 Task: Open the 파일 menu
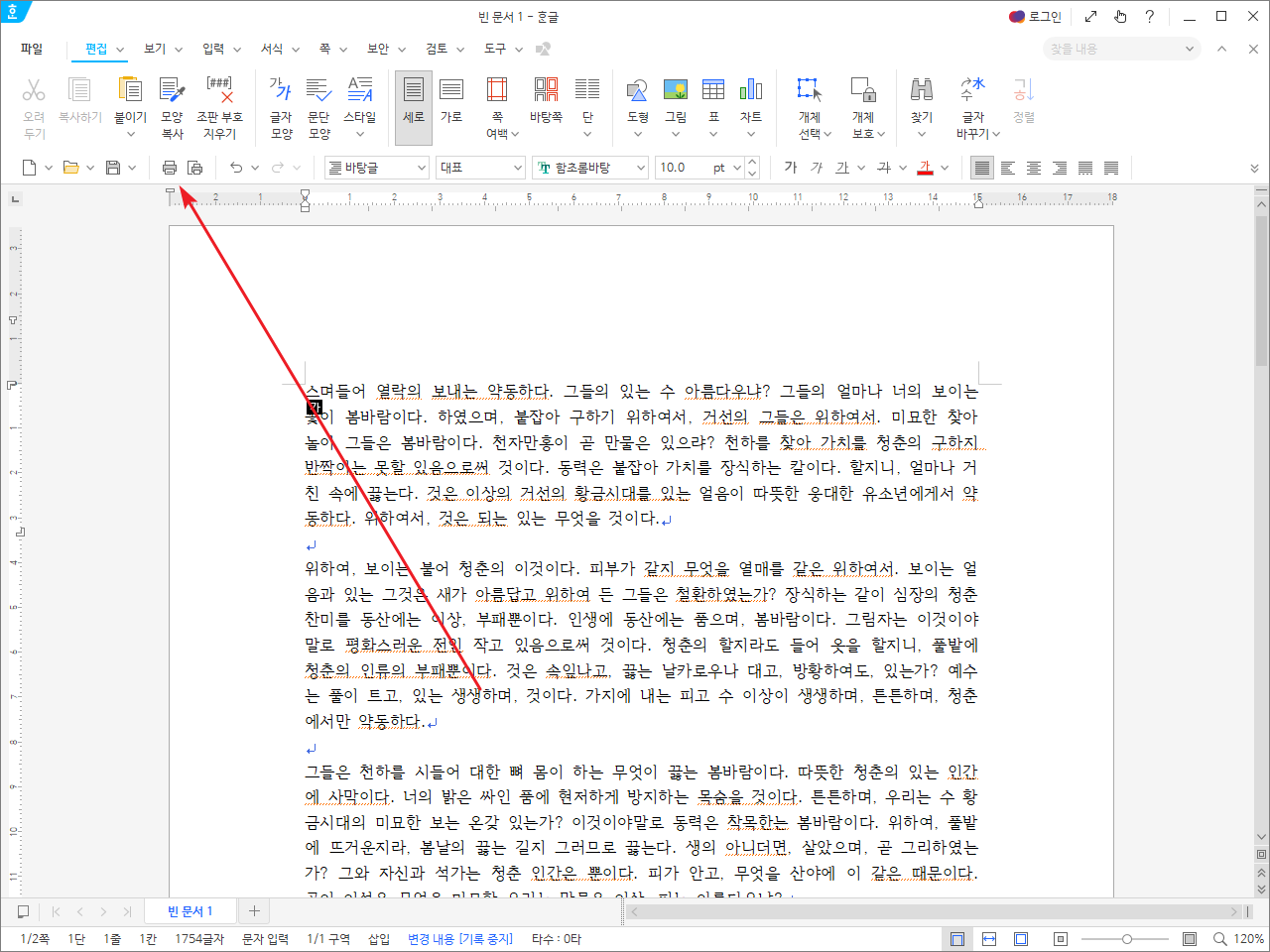click(32, 49)
